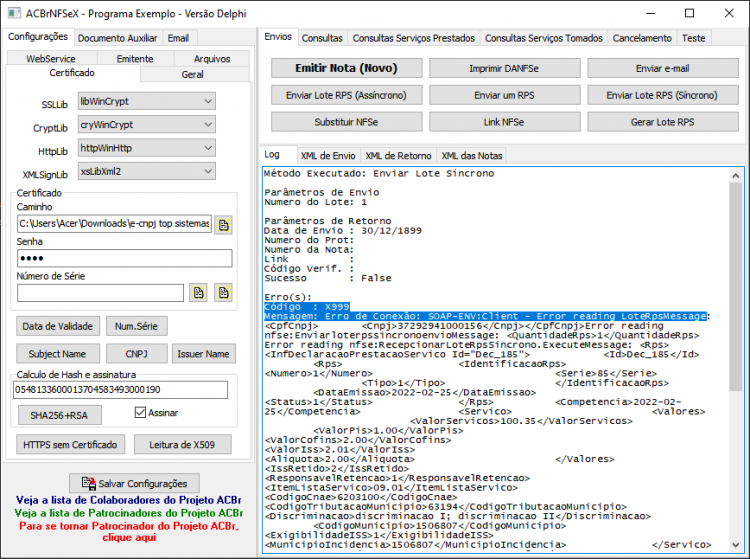Expand the HttpLib combo box
Viewport: 750px width, 559px height.
(147, 148)
